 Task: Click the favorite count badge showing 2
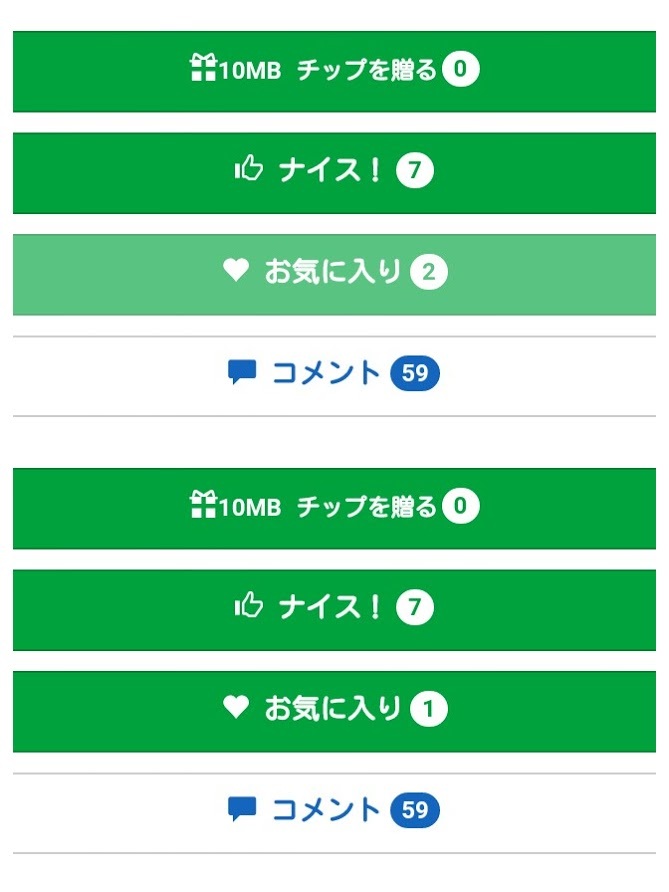point(429,273)
